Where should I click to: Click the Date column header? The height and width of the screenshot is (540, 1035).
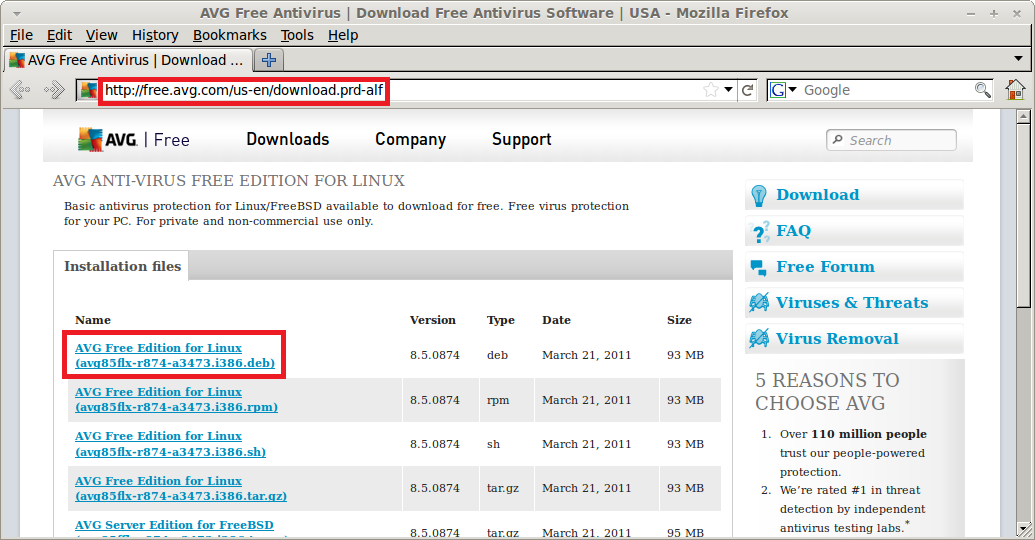tap(556, 320)
